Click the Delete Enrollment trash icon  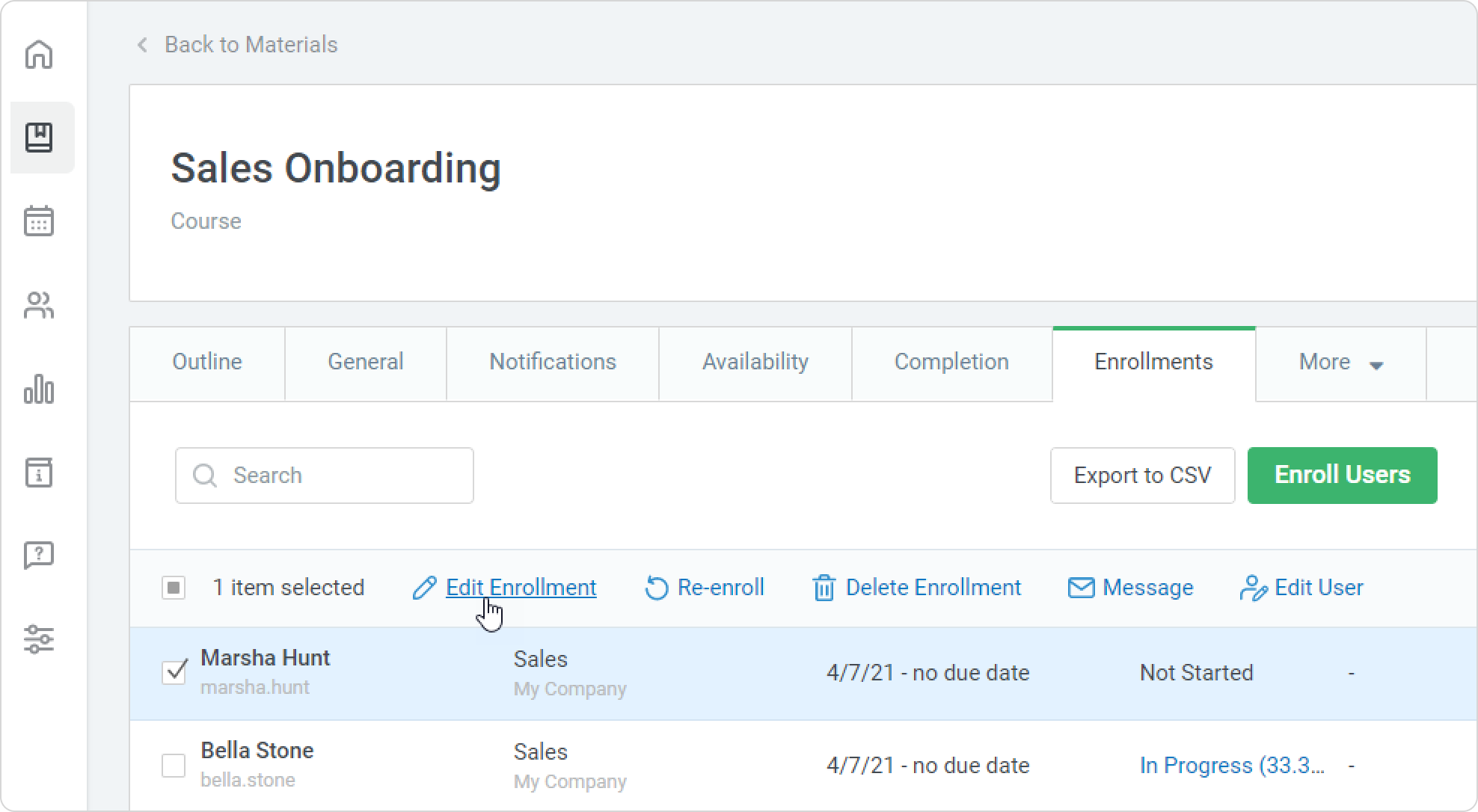pos(824,588)
